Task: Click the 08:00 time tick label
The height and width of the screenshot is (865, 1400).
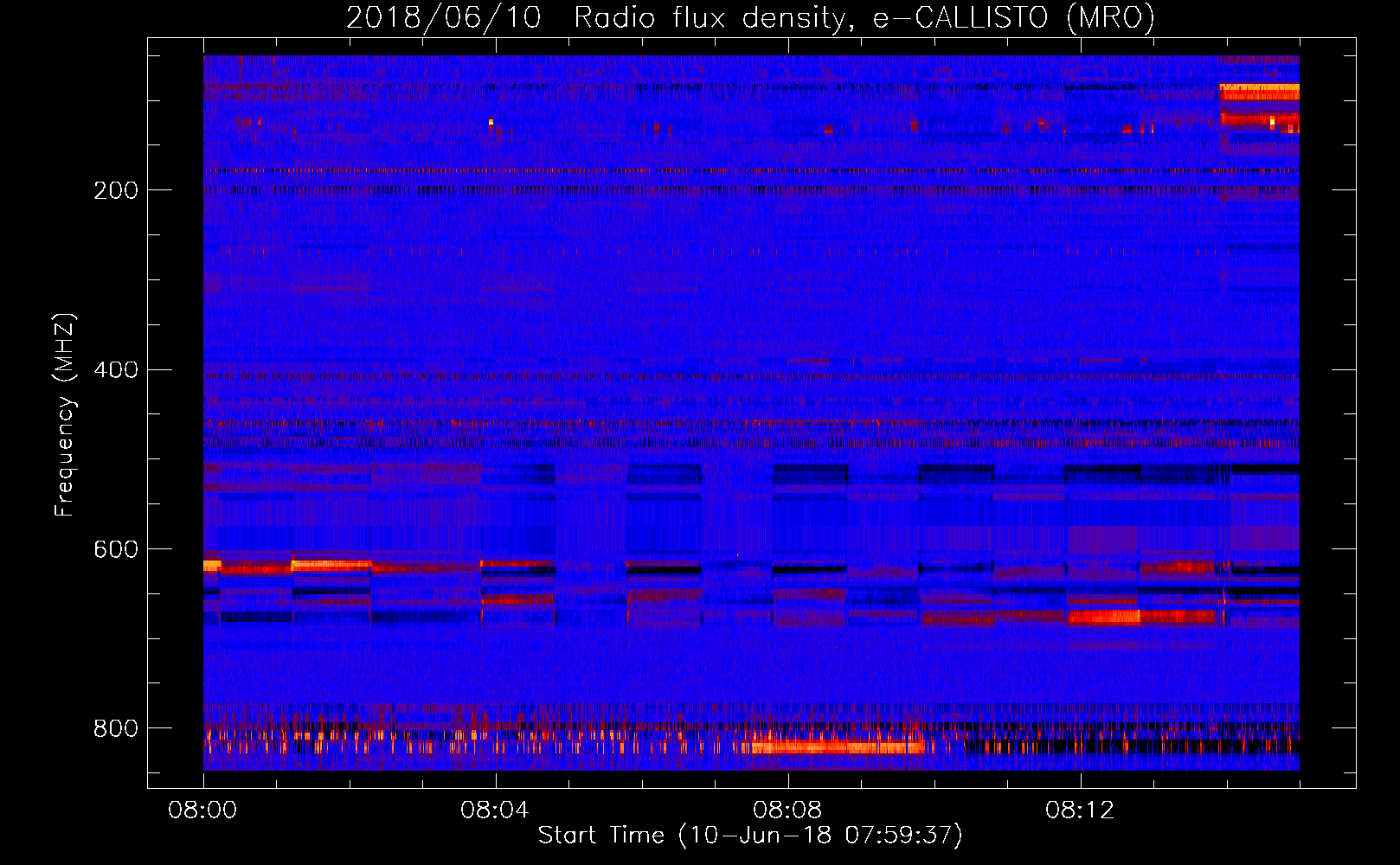Action: [202, 811]
